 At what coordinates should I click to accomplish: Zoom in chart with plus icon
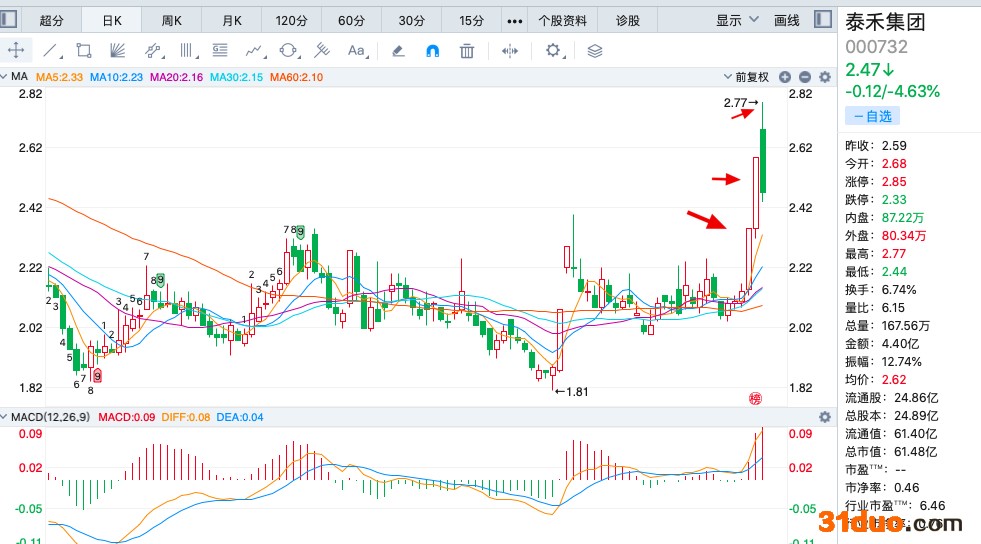pyautogui.click(x=785, y=77)
